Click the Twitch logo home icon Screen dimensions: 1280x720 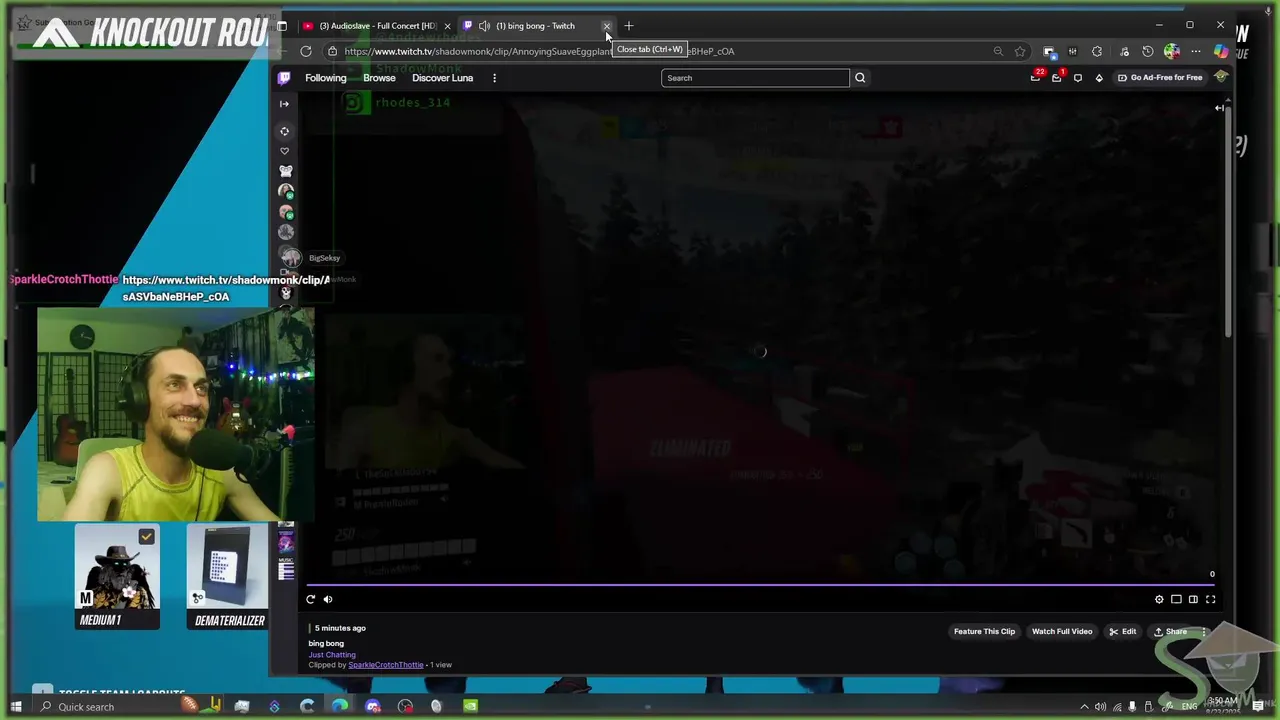(x=284, y=78)
